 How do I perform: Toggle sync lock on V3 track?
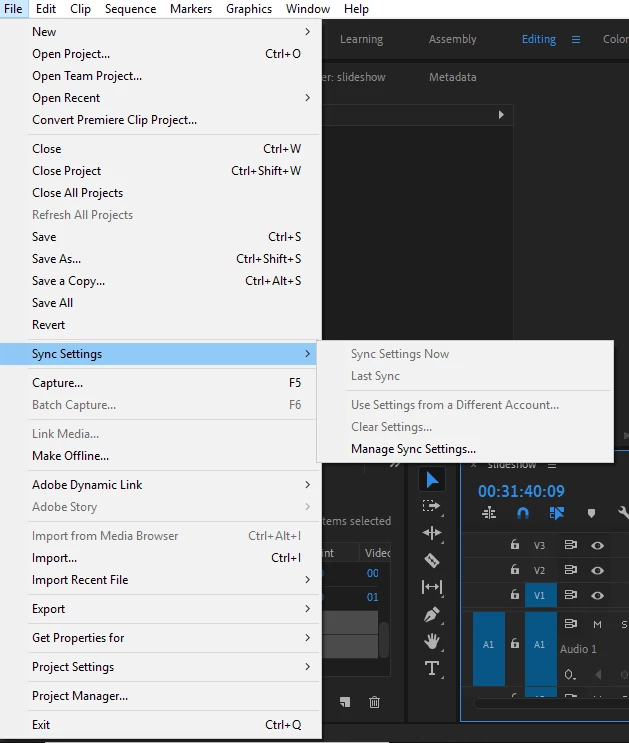click(x=571, y=545)
